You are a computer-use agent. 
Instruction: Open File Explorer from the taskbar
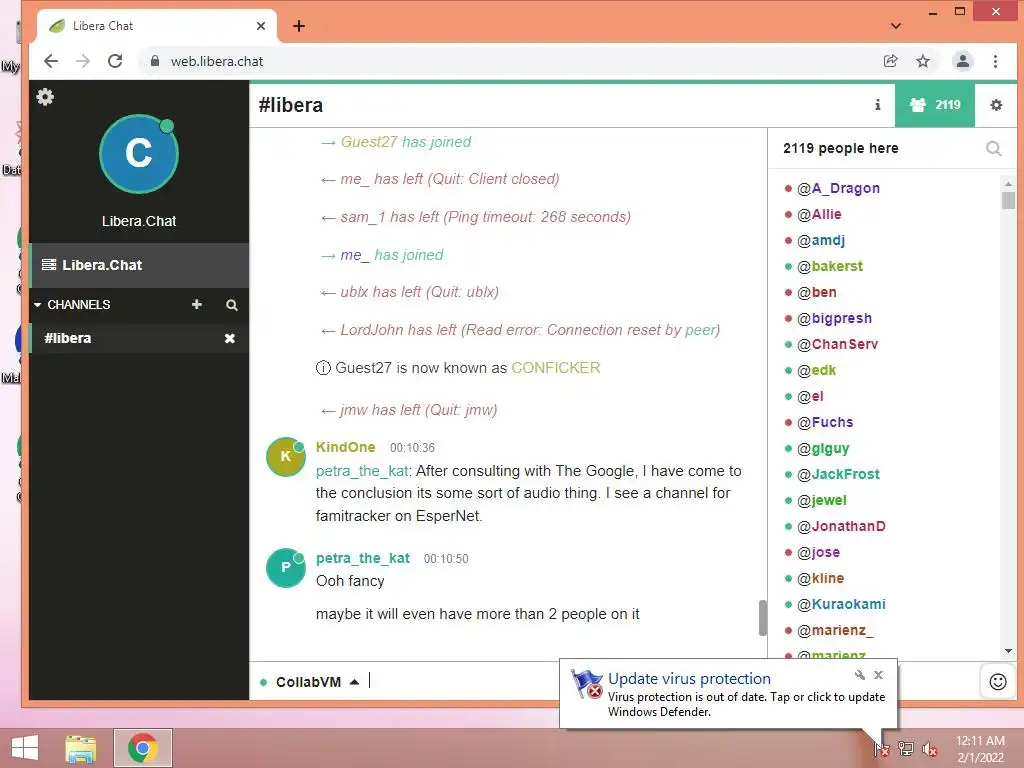(x=81, y=748)
